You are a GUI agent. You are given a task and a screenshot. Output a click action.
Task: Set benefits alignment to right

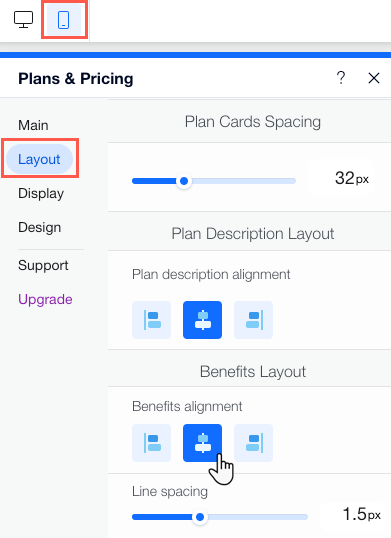click(x=253, y=443)
